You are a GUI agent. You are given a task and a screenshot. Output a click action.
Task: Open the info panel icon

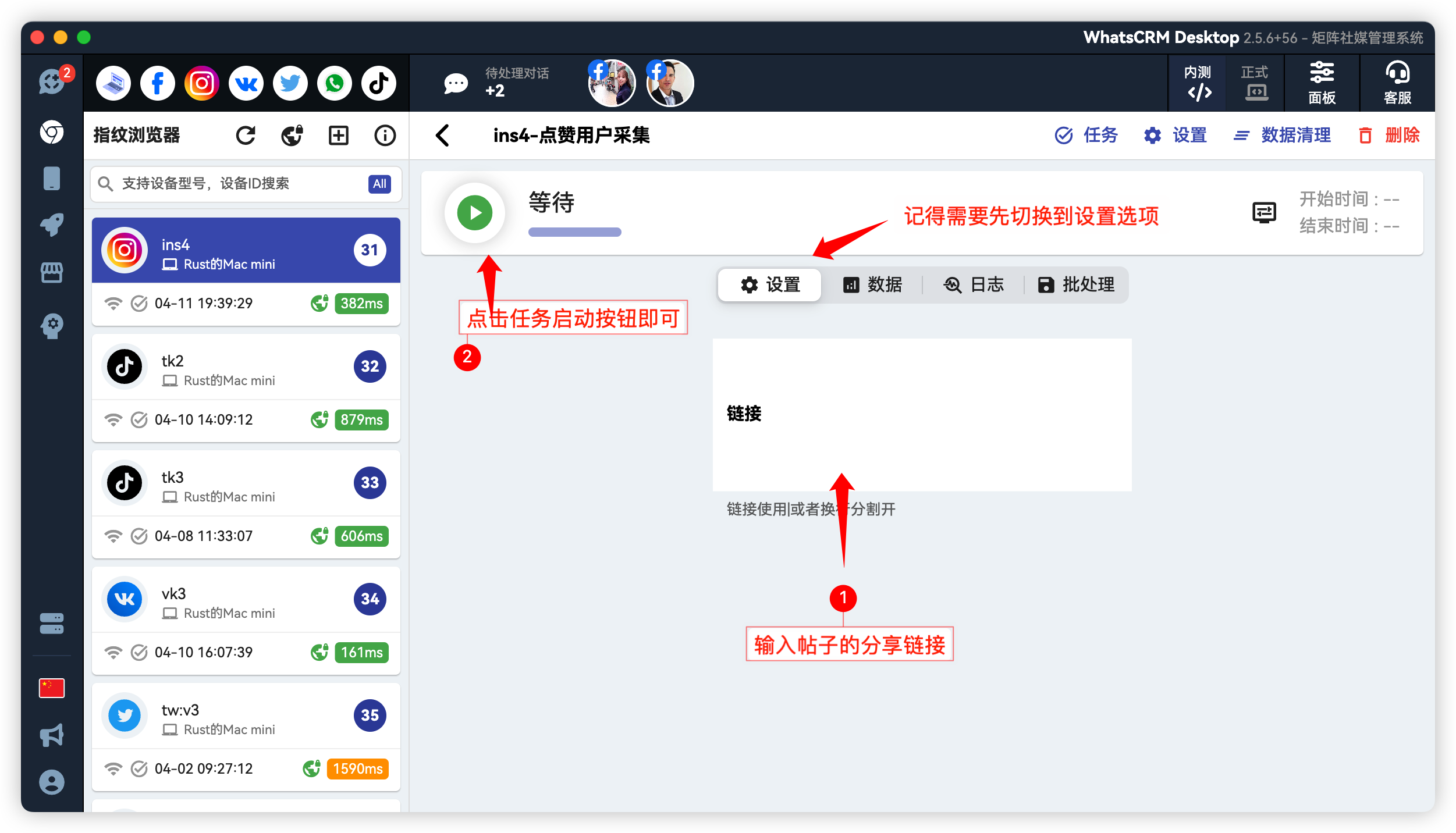pos(385,135)
